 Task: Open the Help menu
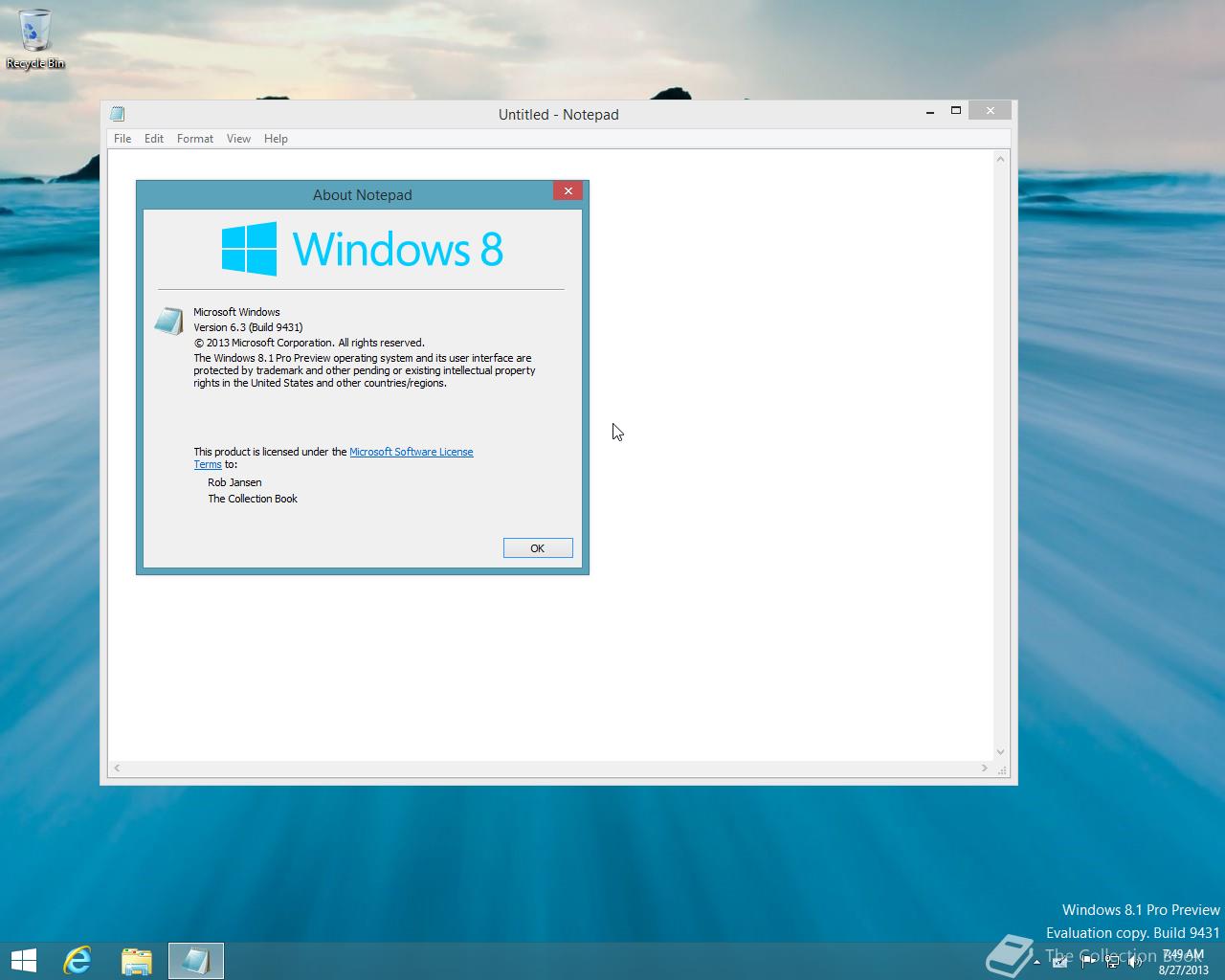276,139
